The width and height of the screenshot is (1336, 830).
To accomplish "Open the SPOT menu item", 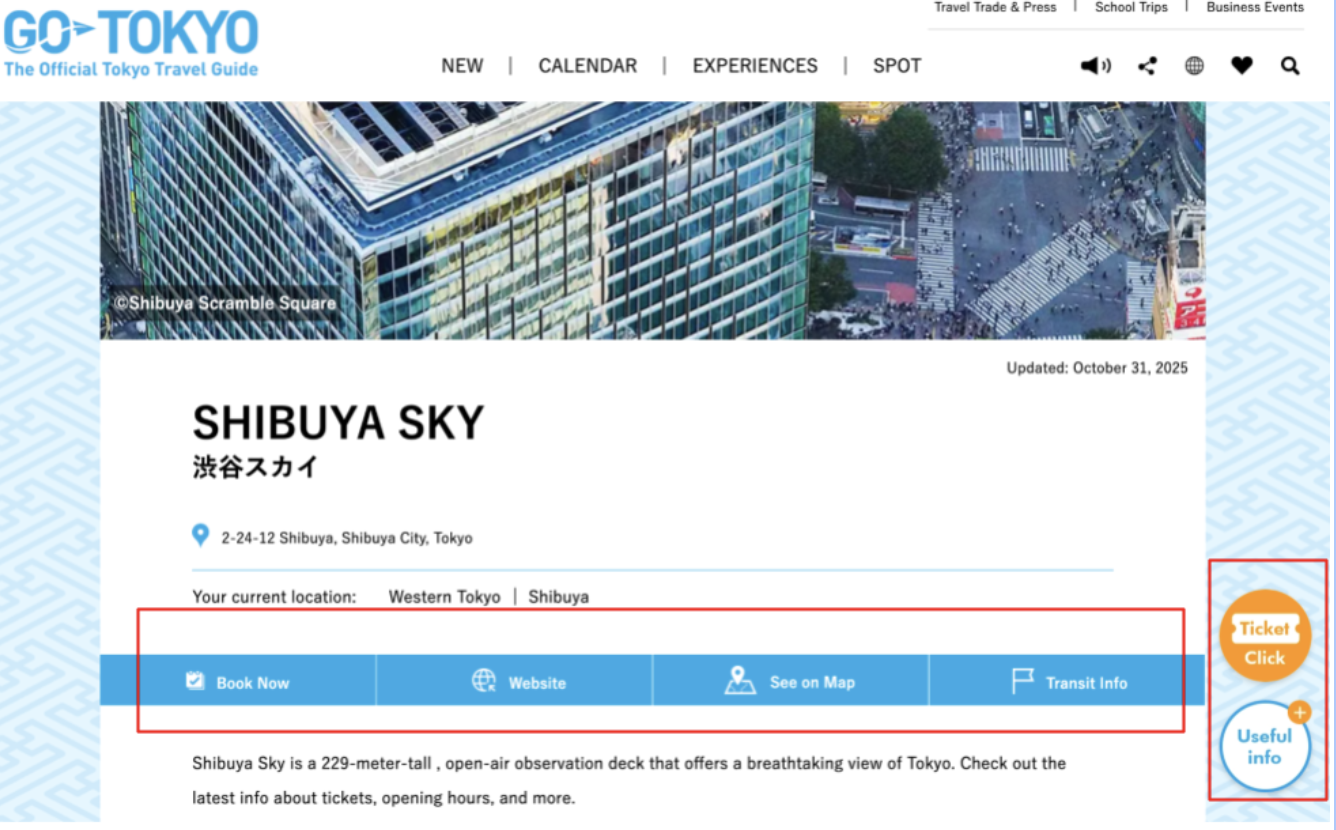I will click(897, 66).
